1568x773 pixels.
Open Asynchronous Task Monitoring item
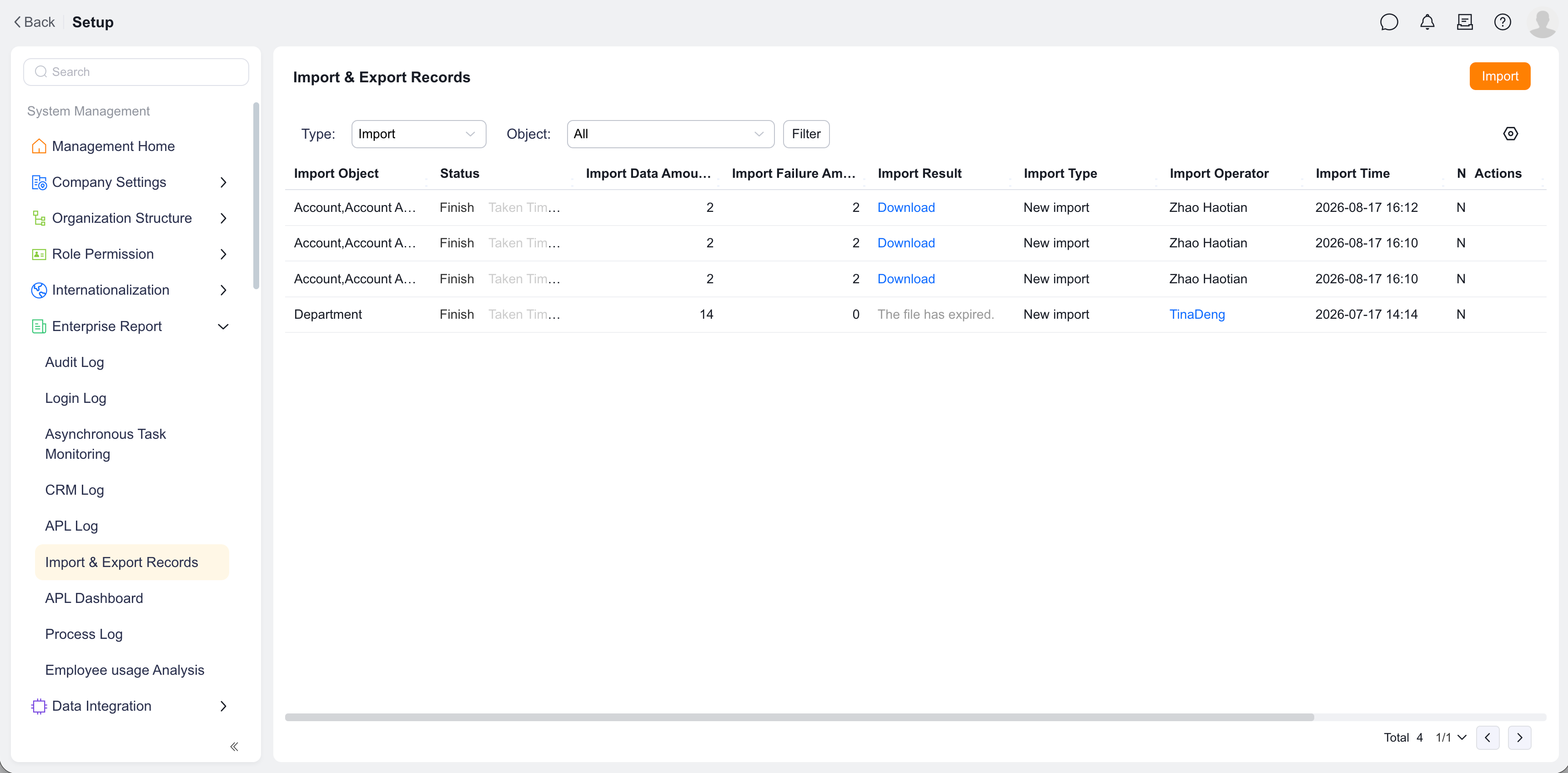(106, 444)
